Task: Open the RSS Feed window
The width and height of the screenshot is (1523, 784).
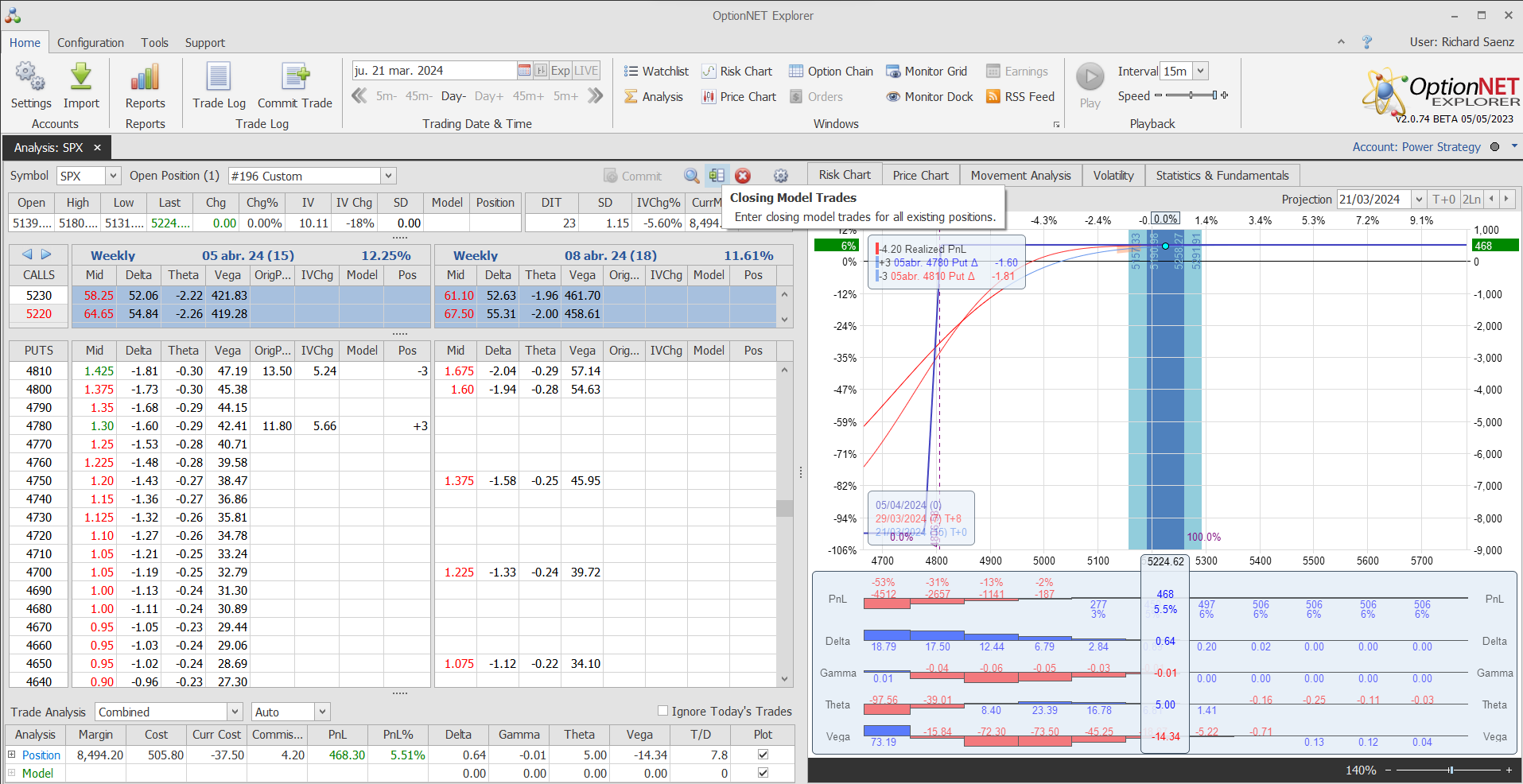Action: [1020, 96]
